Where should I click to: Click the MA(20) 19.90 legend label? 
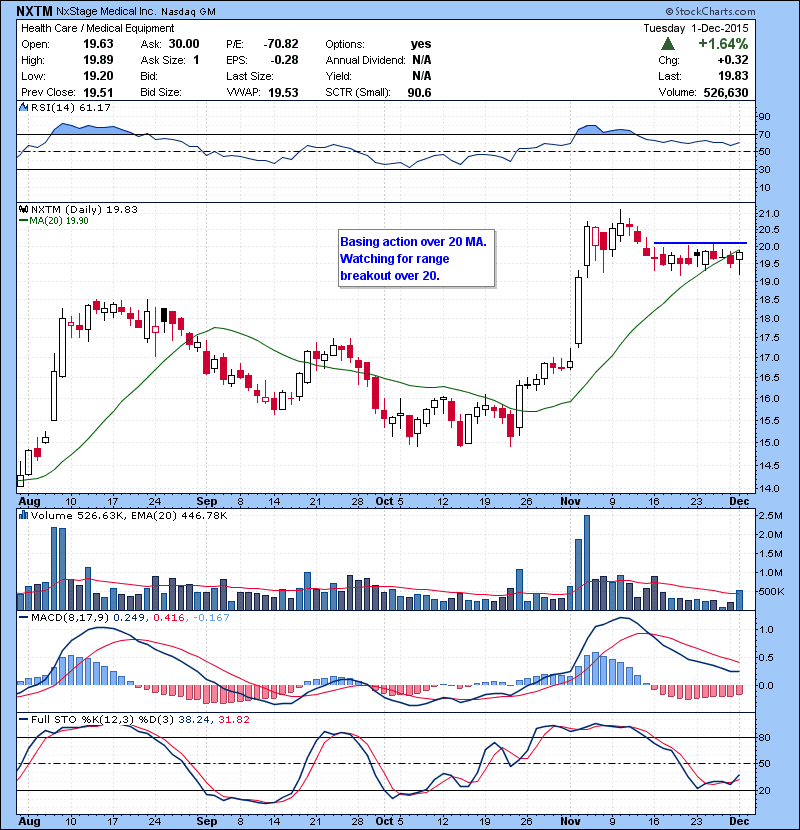[58, 221]
